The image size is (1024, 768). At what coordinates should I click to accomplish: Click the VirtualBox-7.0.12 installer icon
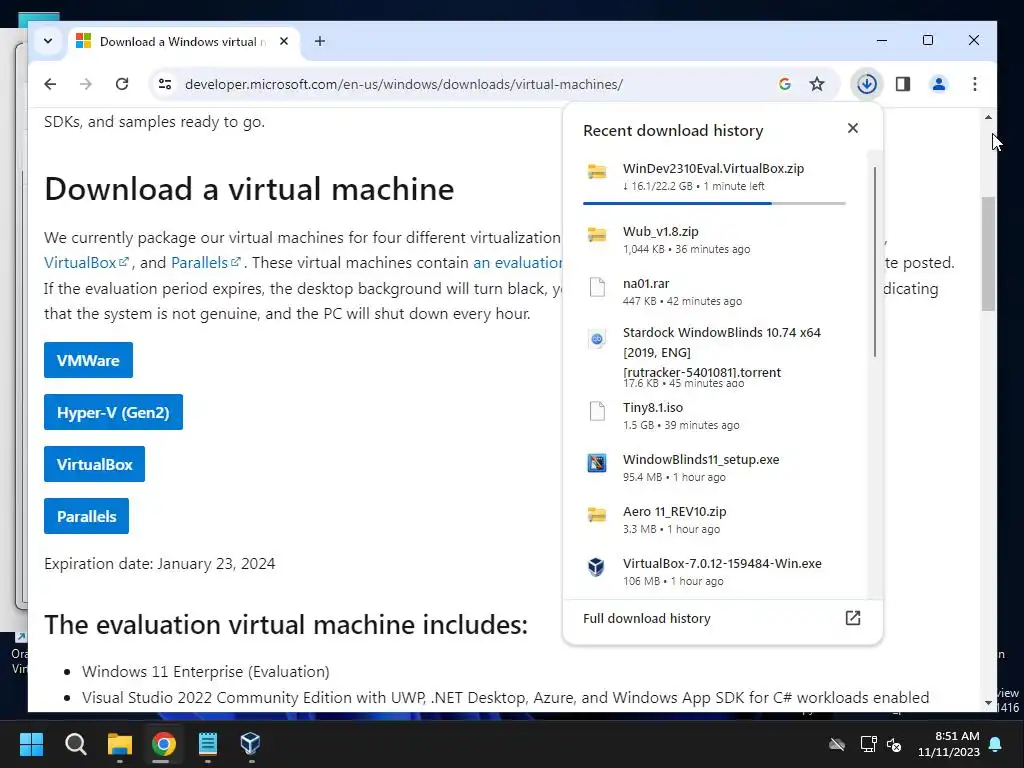click(x=597, y=567)
